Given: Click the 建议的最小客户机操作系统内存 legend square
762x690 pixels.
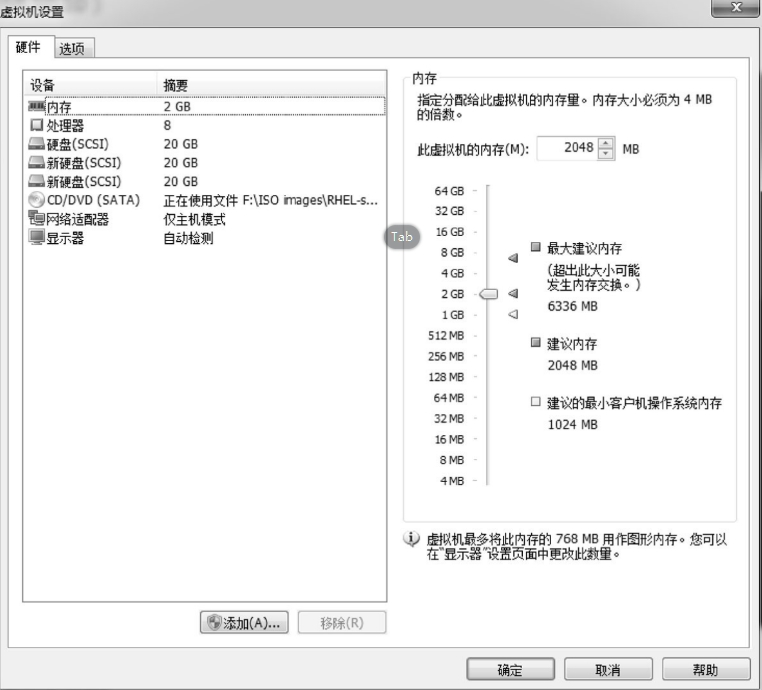Looking at the screenshot, I should click(536, 403).
